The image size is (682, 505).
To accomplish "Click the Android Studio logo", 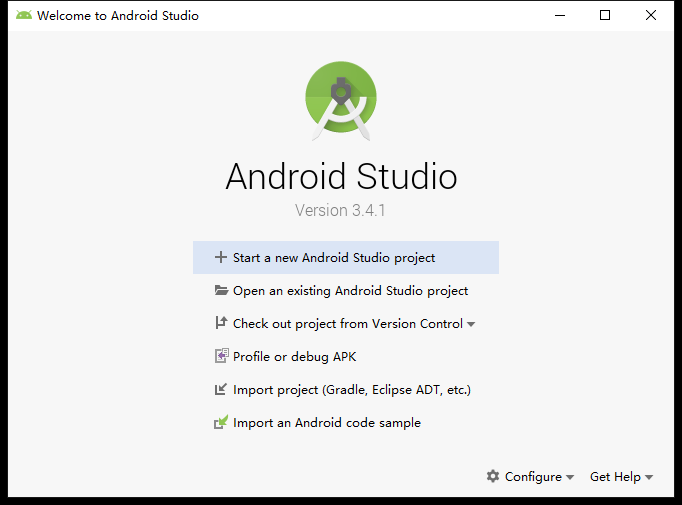I will tap(341, 98).
